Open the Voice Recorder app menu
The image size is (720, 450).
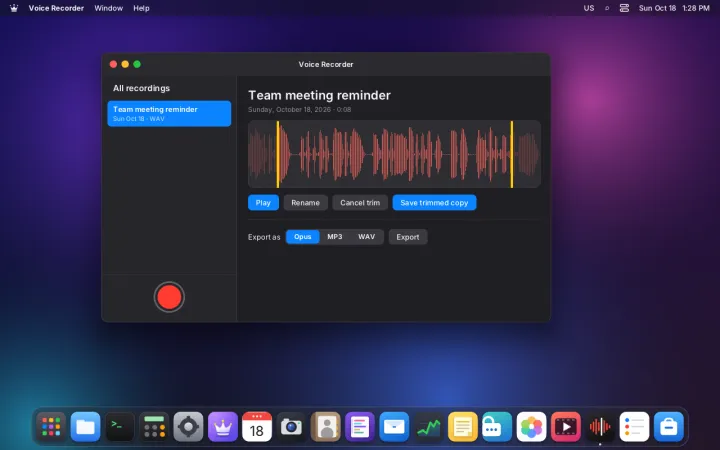coord(56,8)
